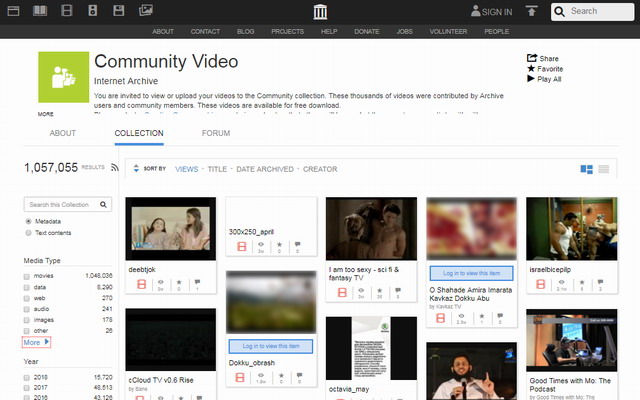
Task: Switch to the list view layout
Action: tap(604, 169)
